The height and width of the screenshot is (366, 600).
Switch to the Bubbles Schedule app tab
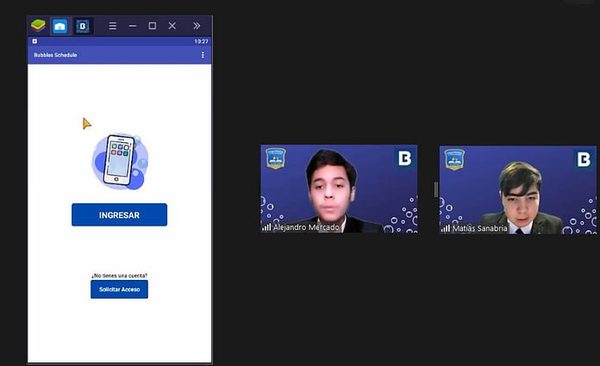82,26
